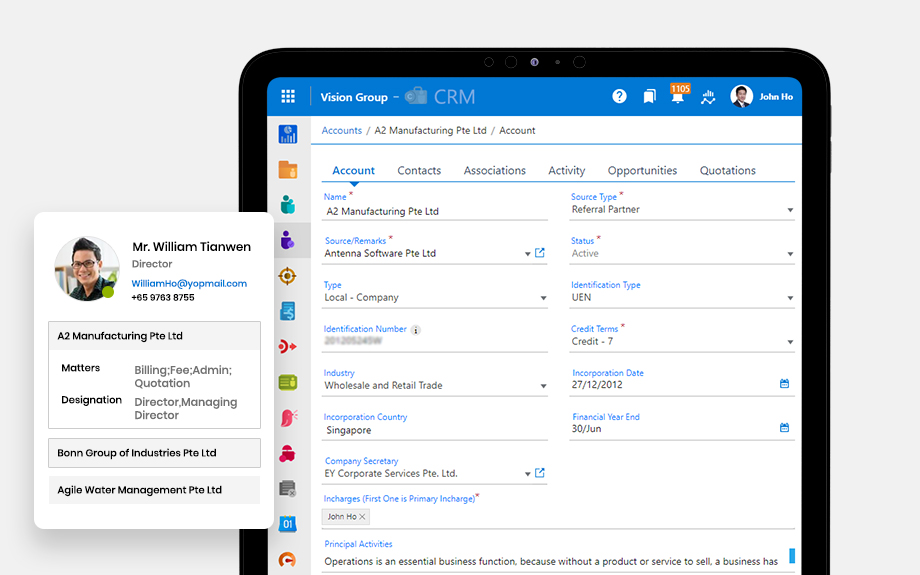
Task: Expand Source Type dropdown
Action: 790,210
